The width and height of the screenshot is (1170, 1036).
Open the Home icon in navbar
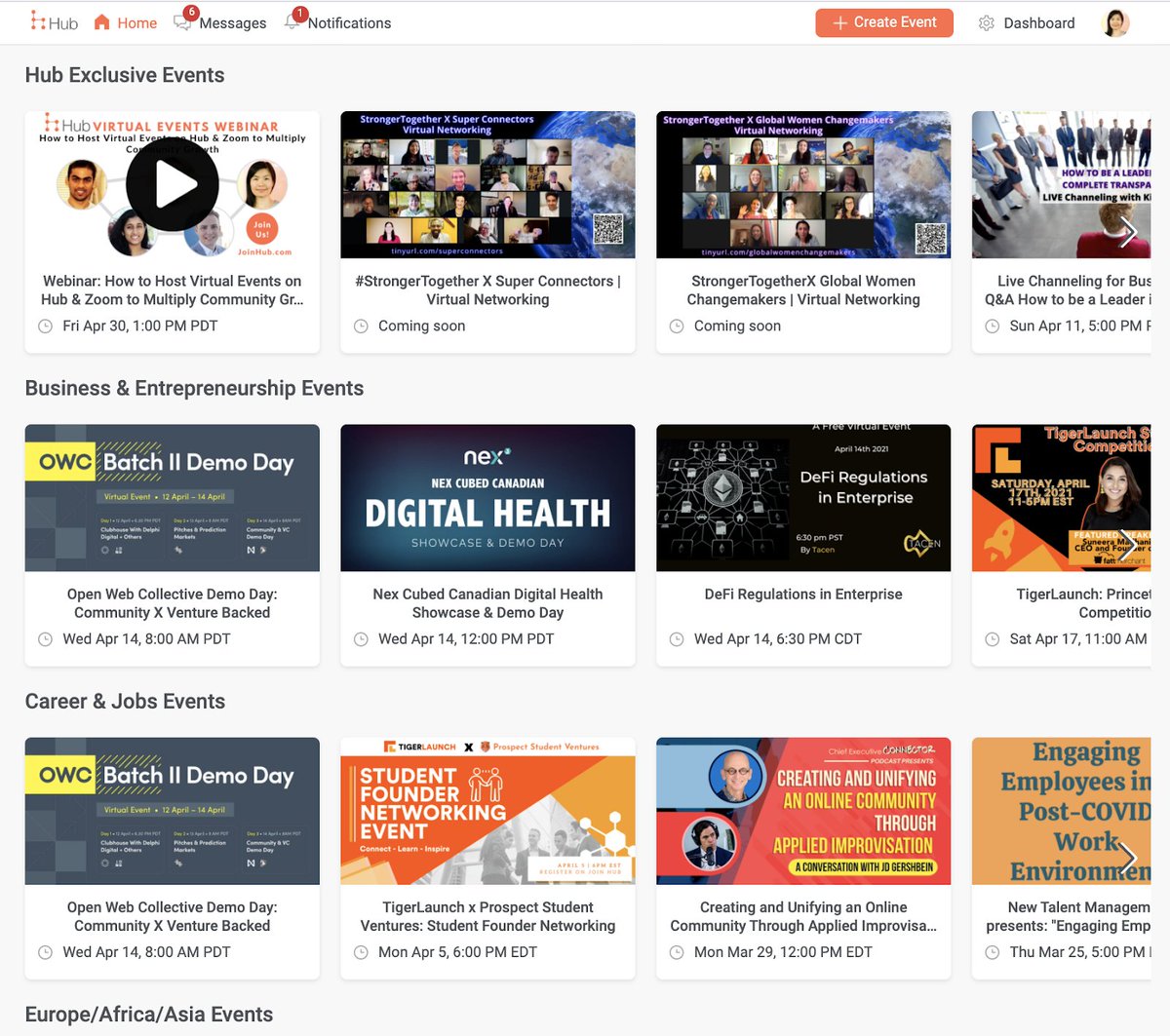(101, 21)
